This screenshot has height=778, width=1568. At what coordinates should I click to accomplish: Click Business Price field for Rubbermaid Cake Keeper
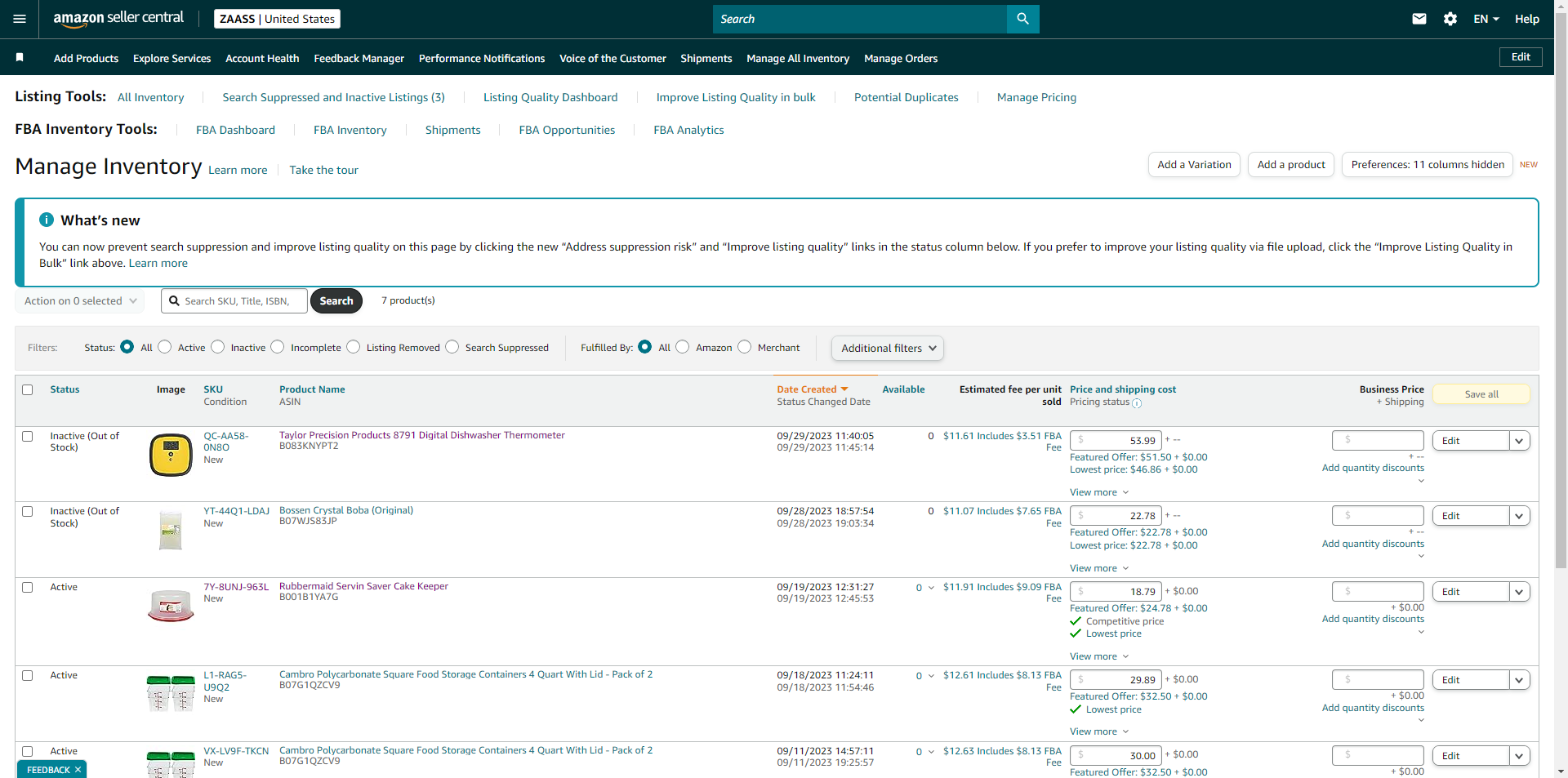tap(1378, 592)
